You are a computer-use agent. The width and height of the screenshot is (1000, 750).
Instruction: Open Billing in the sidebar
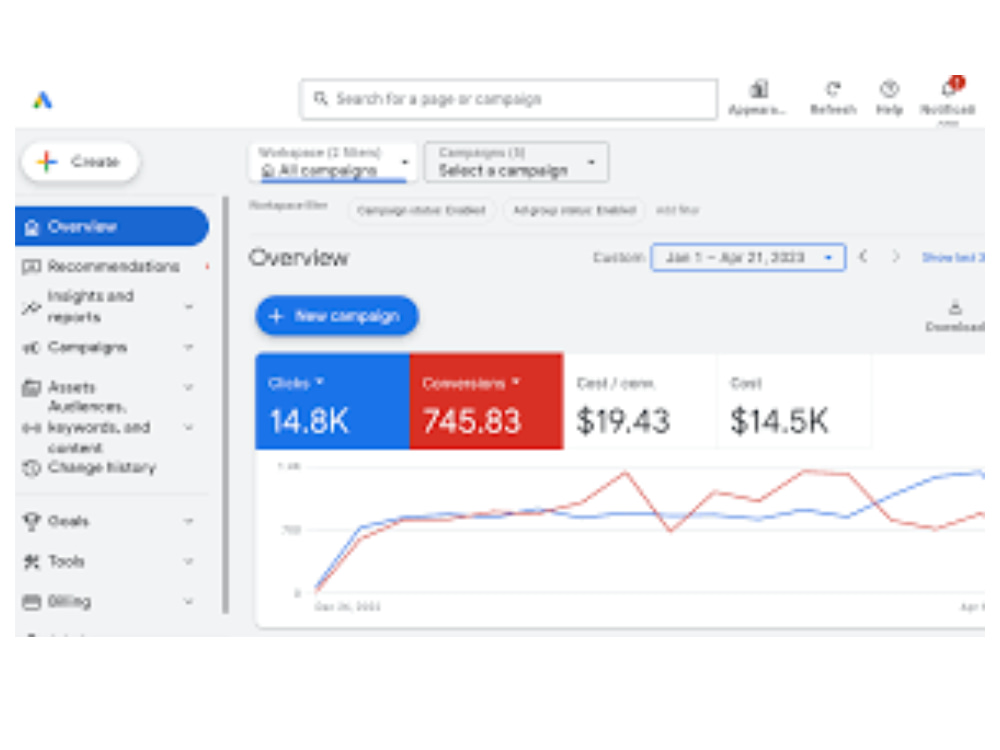coord(70,602)
